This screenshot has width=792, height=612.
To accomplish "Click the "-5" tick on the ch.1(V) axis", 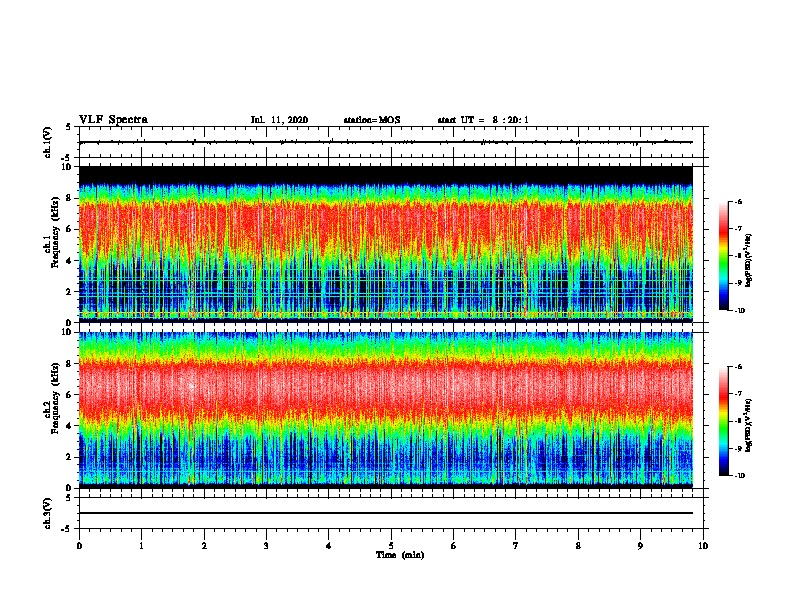I will tap(67, 158).
